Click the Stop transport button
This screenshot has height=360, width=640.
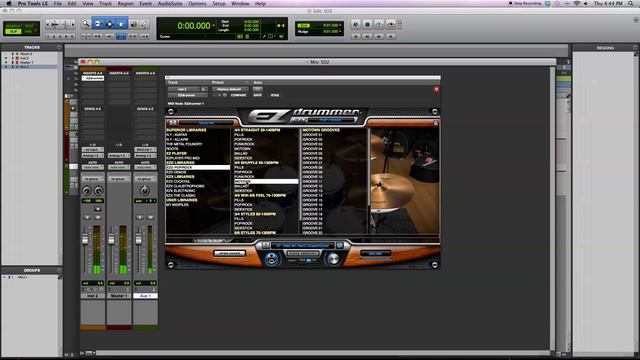[x=367, y=25]
